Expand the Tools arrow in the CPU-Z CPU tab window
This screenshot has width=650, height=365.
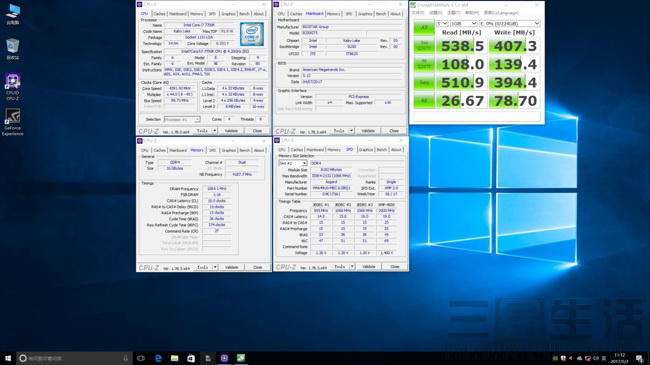coord(215,131)
